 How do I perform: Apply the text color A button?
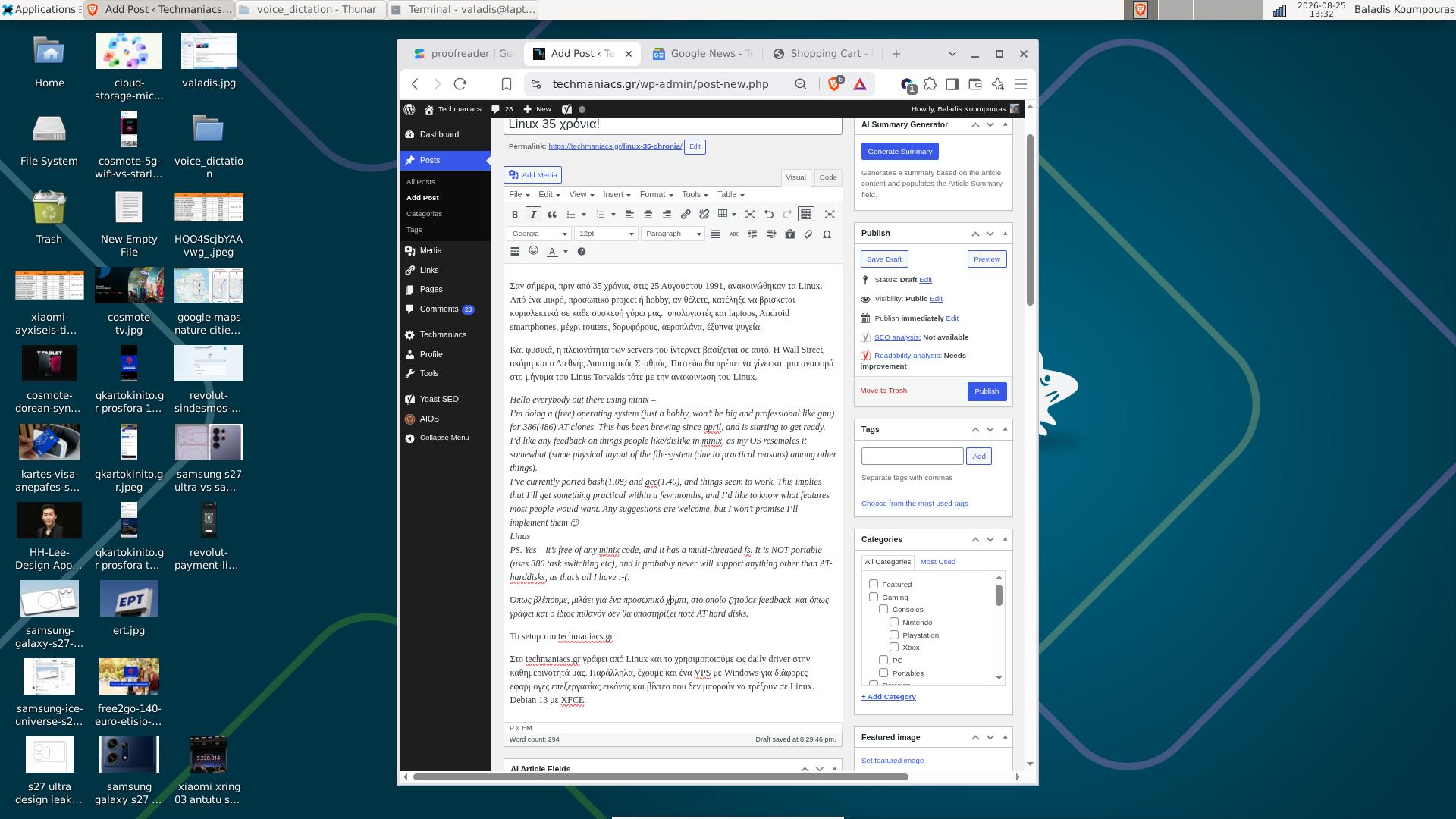point(552,251)
